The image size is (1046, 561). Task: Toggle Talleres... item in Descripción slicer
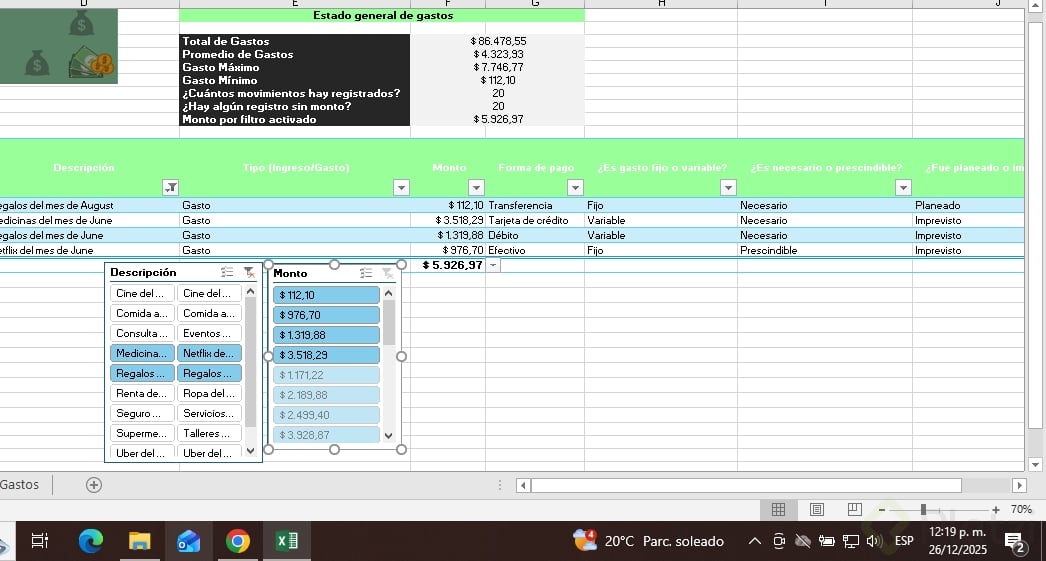tap(209, 433)
